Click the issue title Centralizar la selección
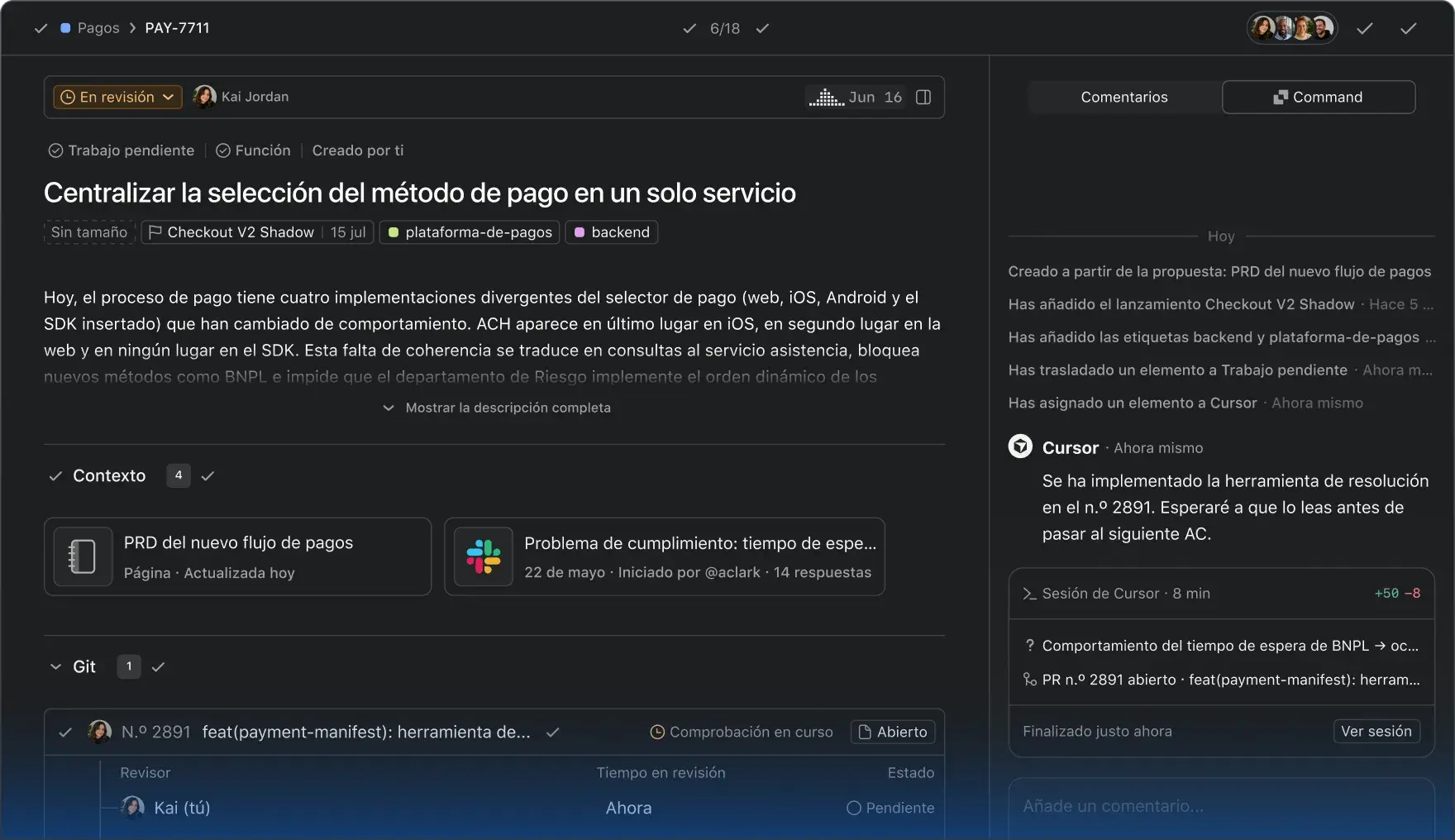This screenshot has height=840, width=1455. pos(420,193)
